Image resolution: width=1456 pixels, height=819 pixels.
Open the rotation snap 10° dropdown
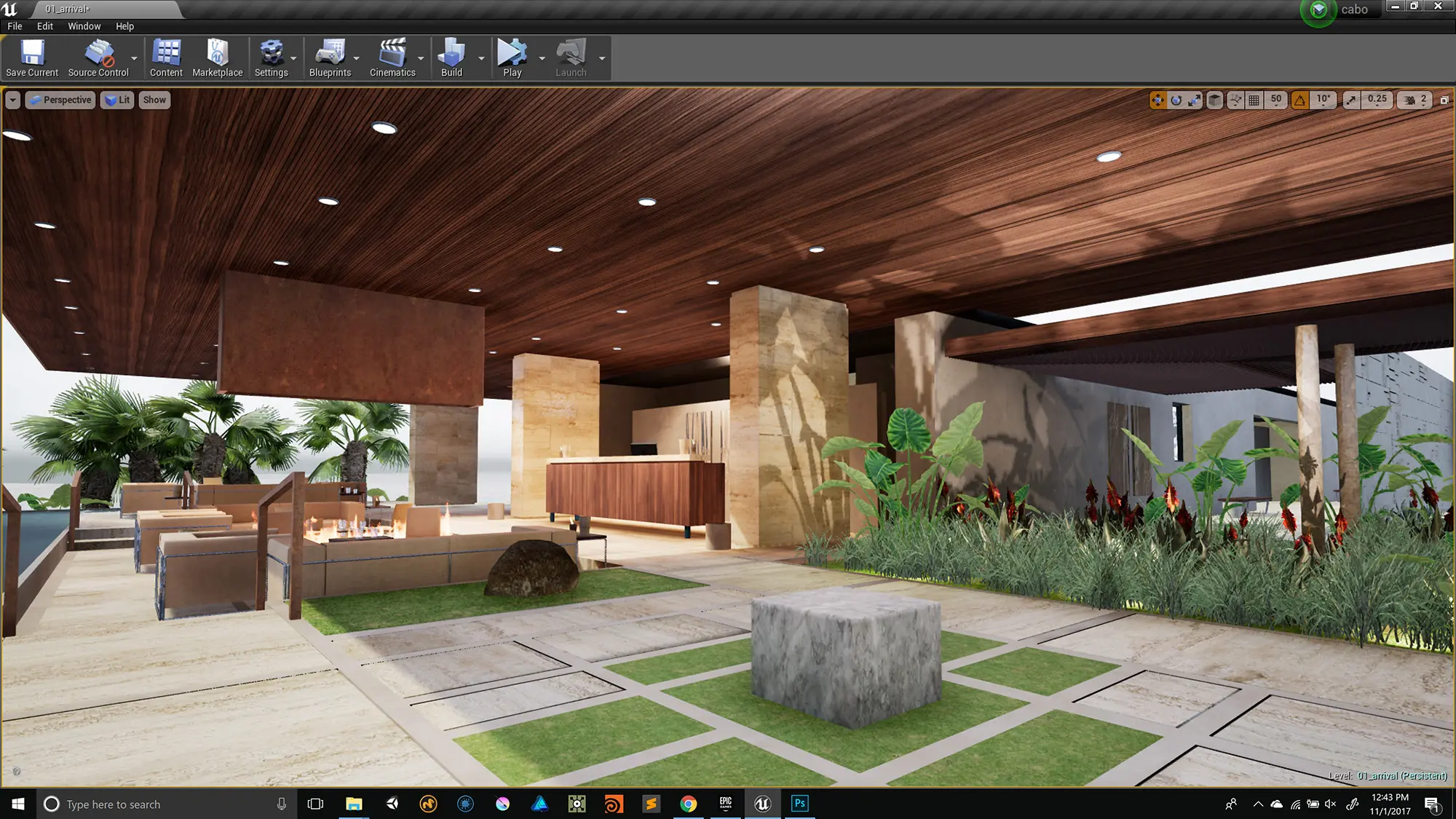(1324, 100)
